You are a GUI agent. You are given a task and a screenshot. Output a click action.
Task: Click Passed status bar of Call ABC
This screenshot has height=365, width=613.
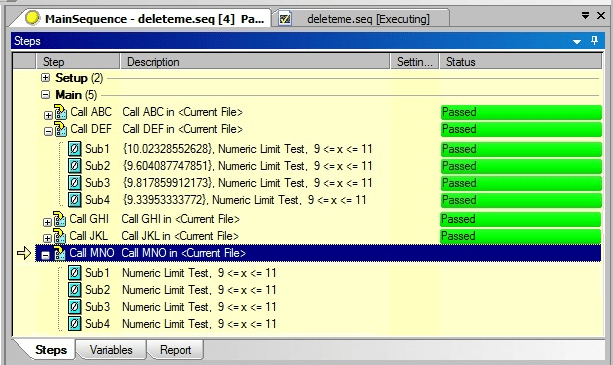[x=521, y=112]
